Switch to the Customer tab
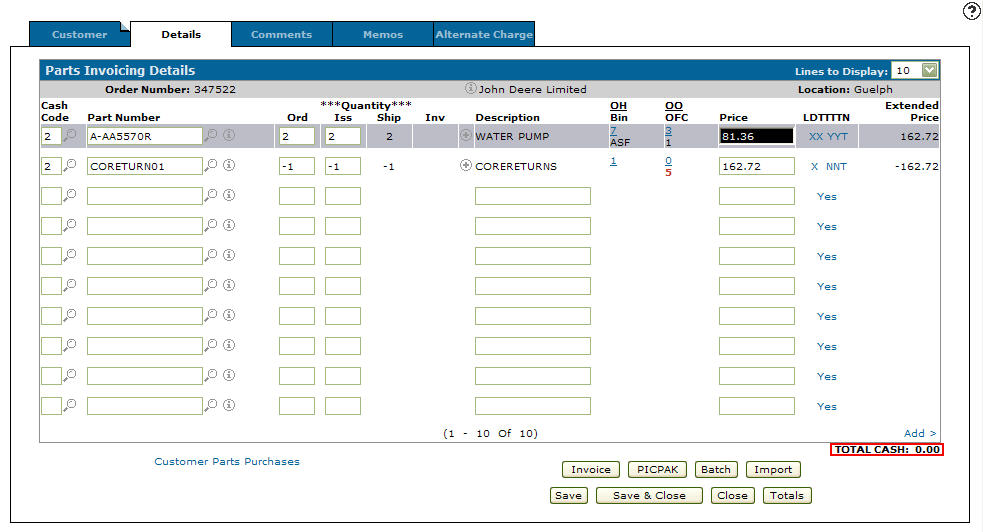Image resolution: width=983 pixels, height=532 pixels. coord(79,35)
